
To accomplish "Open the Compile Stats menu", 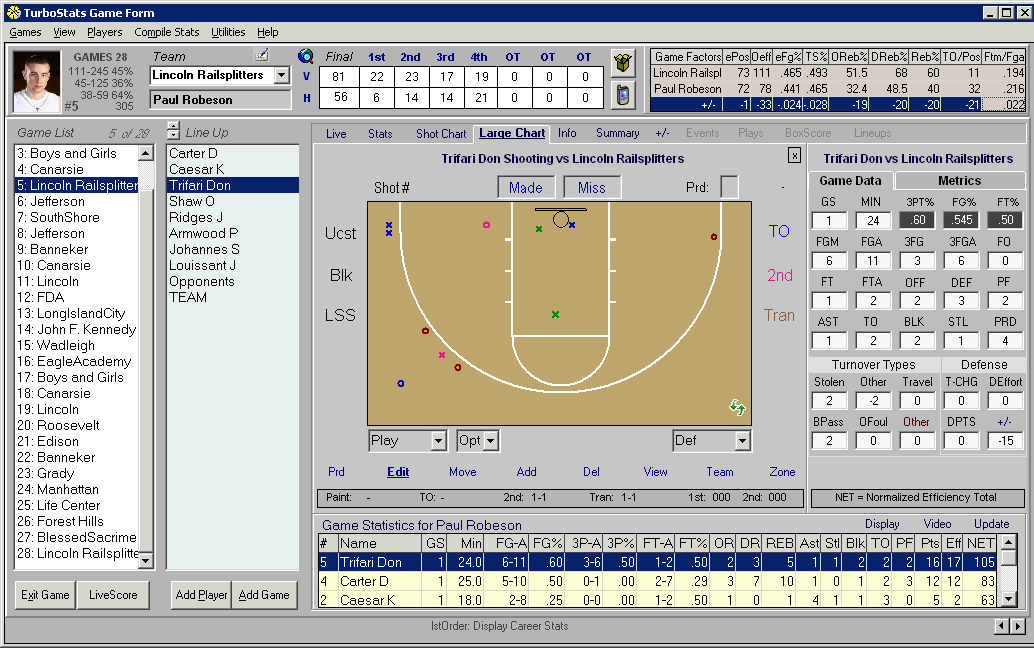I will tap(167, 32).
